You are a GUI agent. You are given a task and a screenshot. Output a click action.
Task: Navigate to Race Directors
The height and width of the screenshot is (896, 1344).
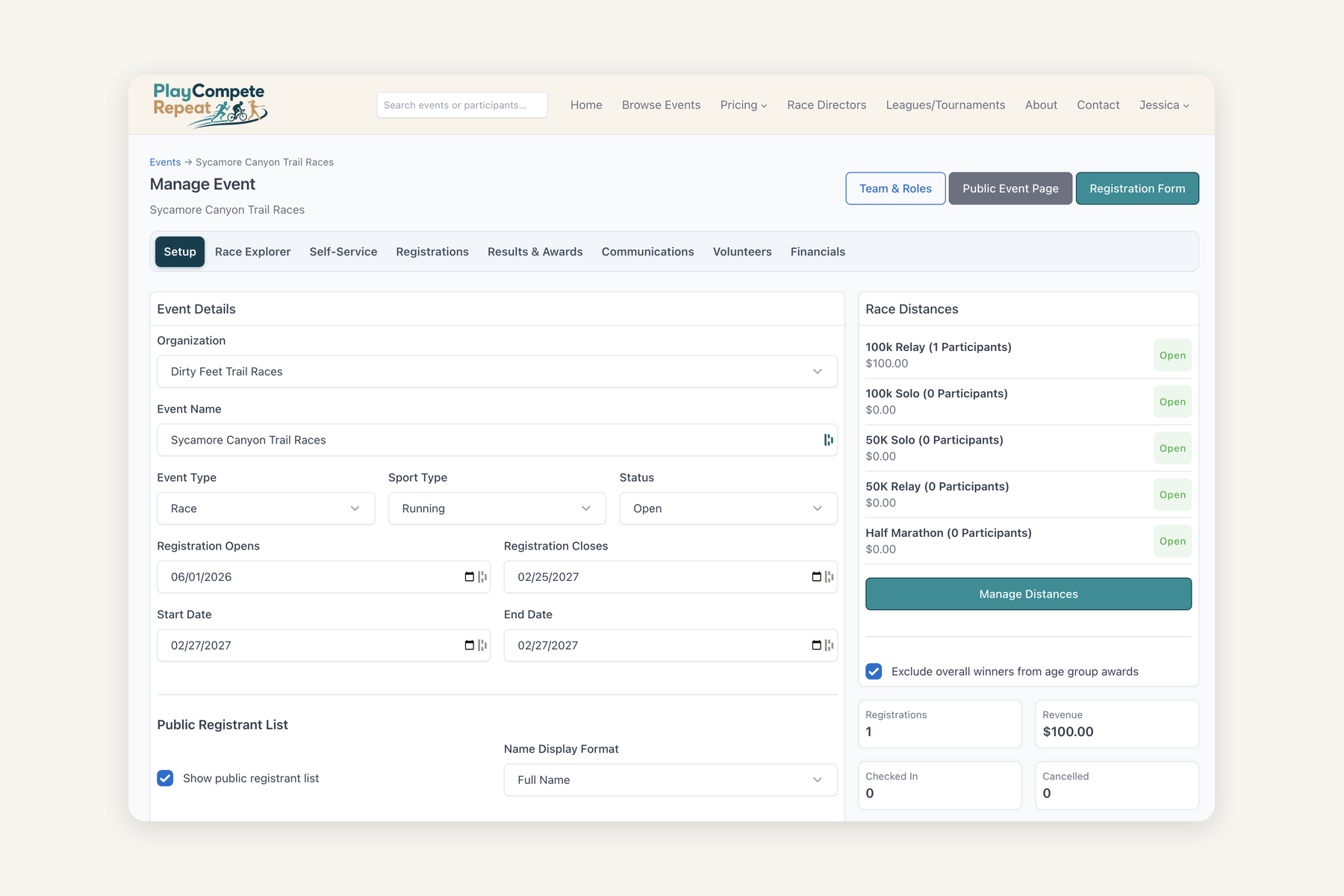[827, 105]
